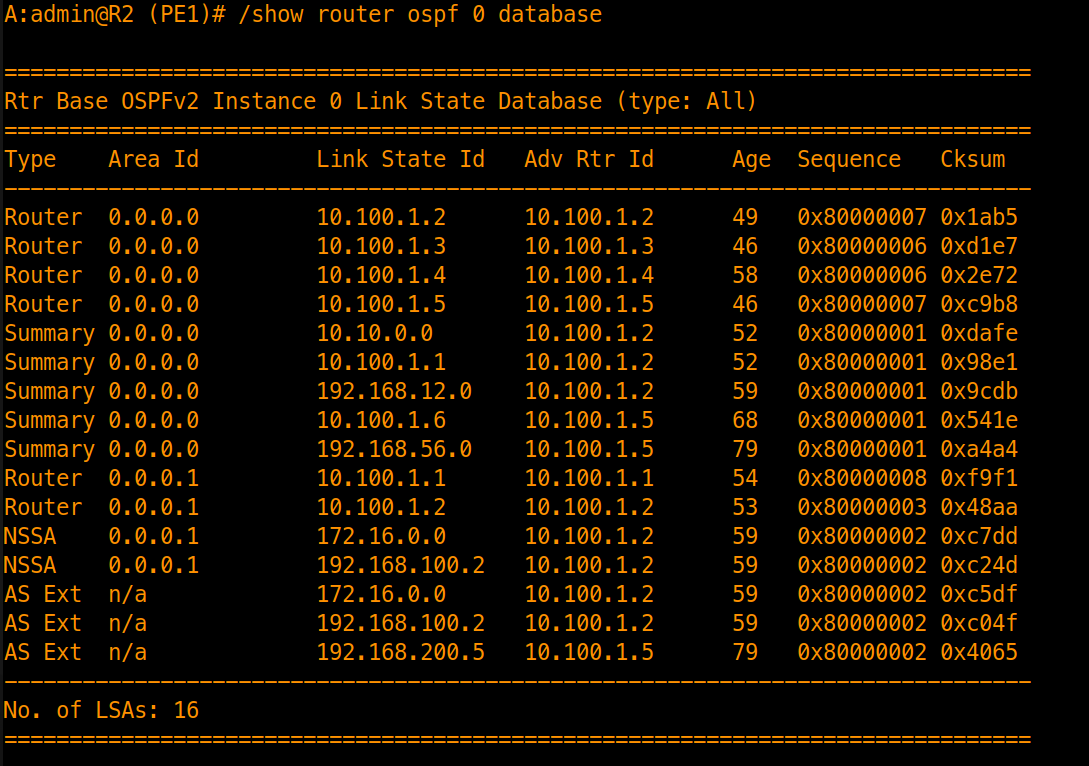This screenshot has height=766, width=1089.
Task: Click Link State Id 192.168.56.0
Action: pos(394,449)
